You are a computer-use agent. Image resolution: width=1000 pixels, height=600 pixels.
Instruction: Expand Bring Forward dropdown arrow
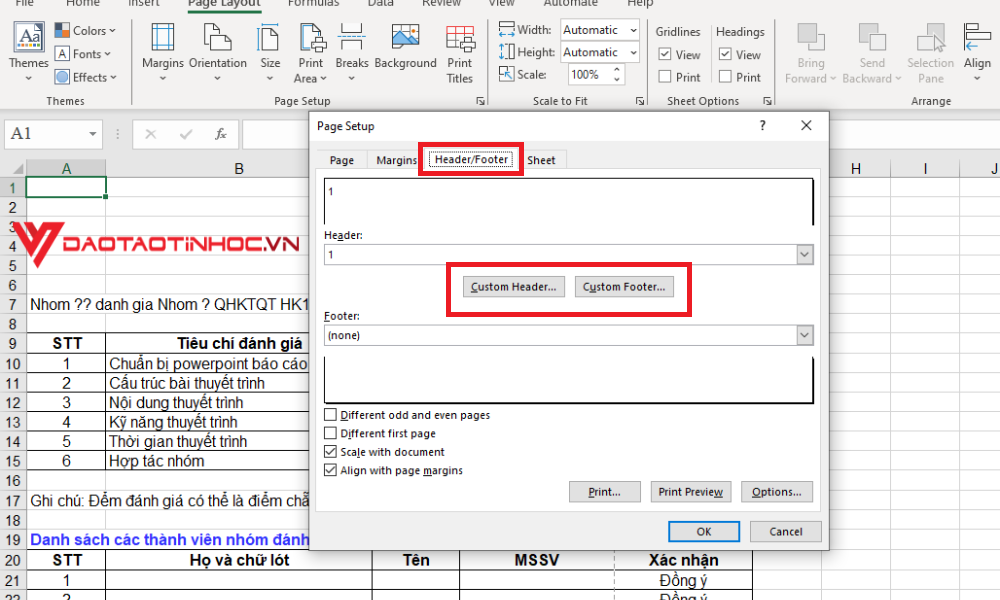click(833, 78)
